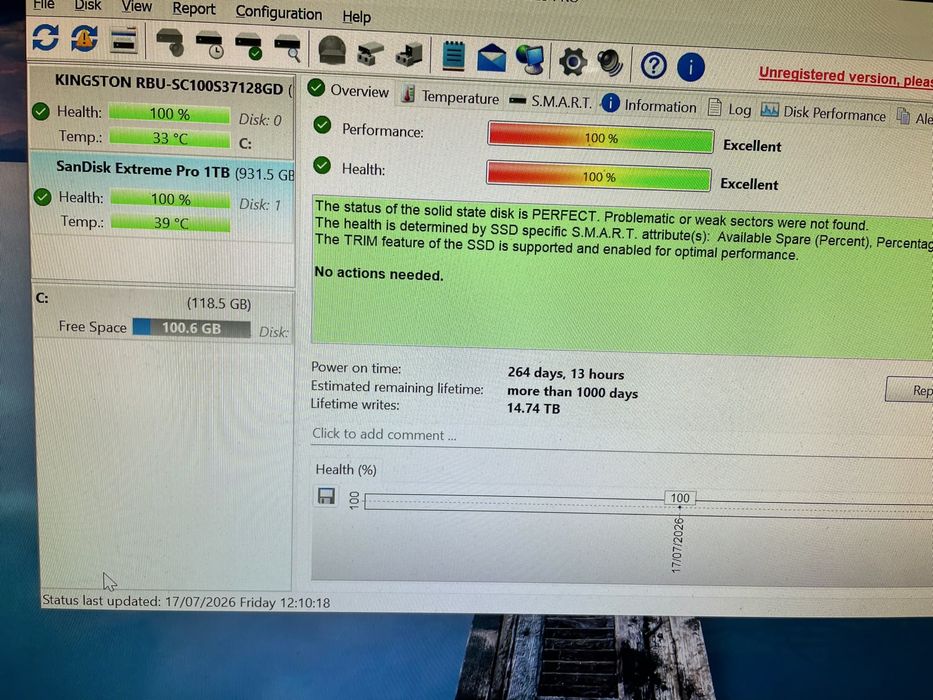The image size is (933, 700).
Task: Switch to the Log tab
Action: 730,109
